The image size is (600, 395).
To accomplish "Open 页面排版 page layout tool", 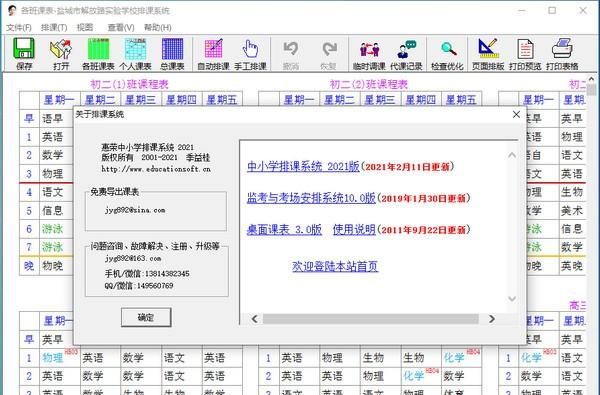I will 488,54.
